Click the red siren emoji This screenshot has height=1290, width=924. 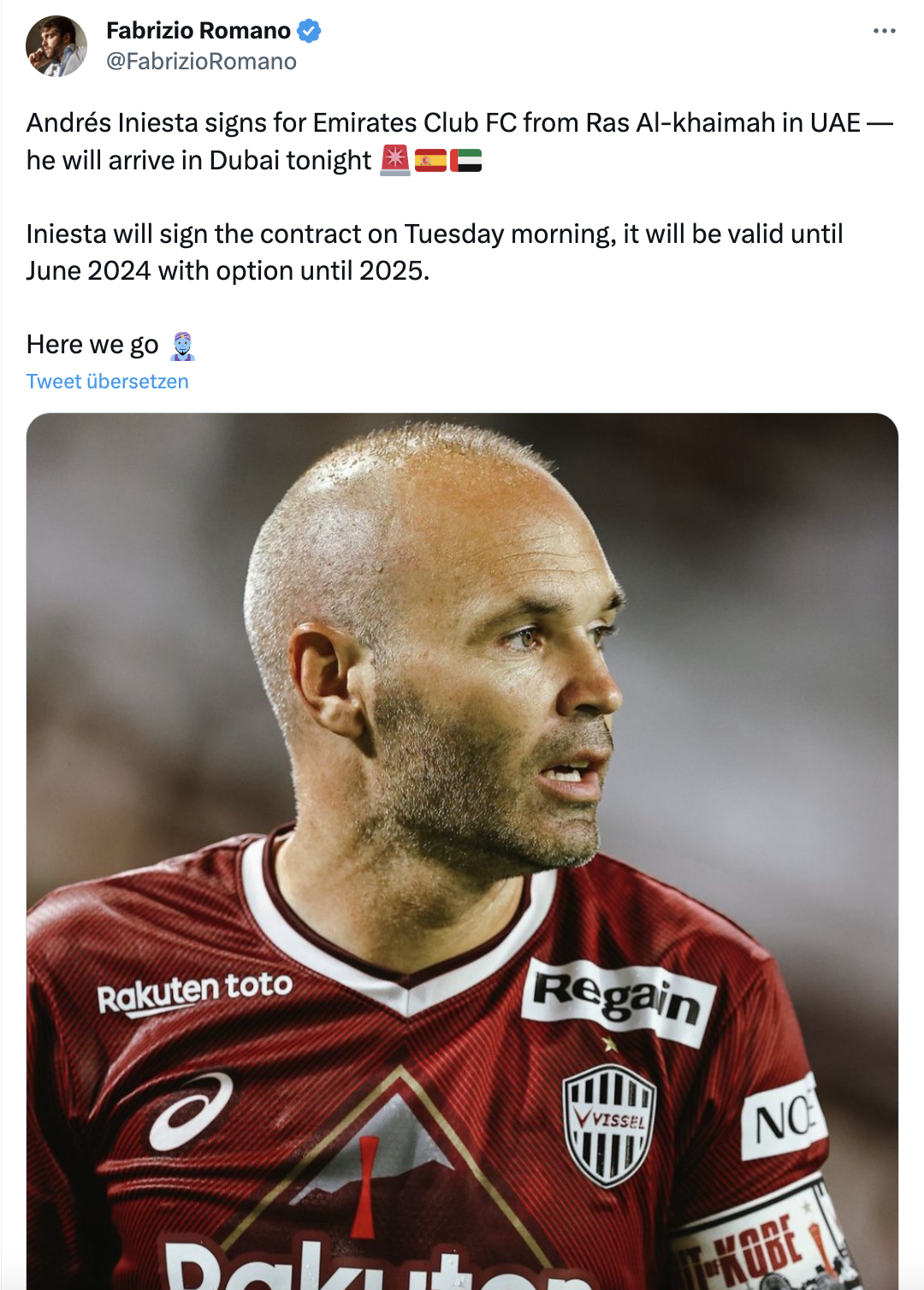pos(394,160)
